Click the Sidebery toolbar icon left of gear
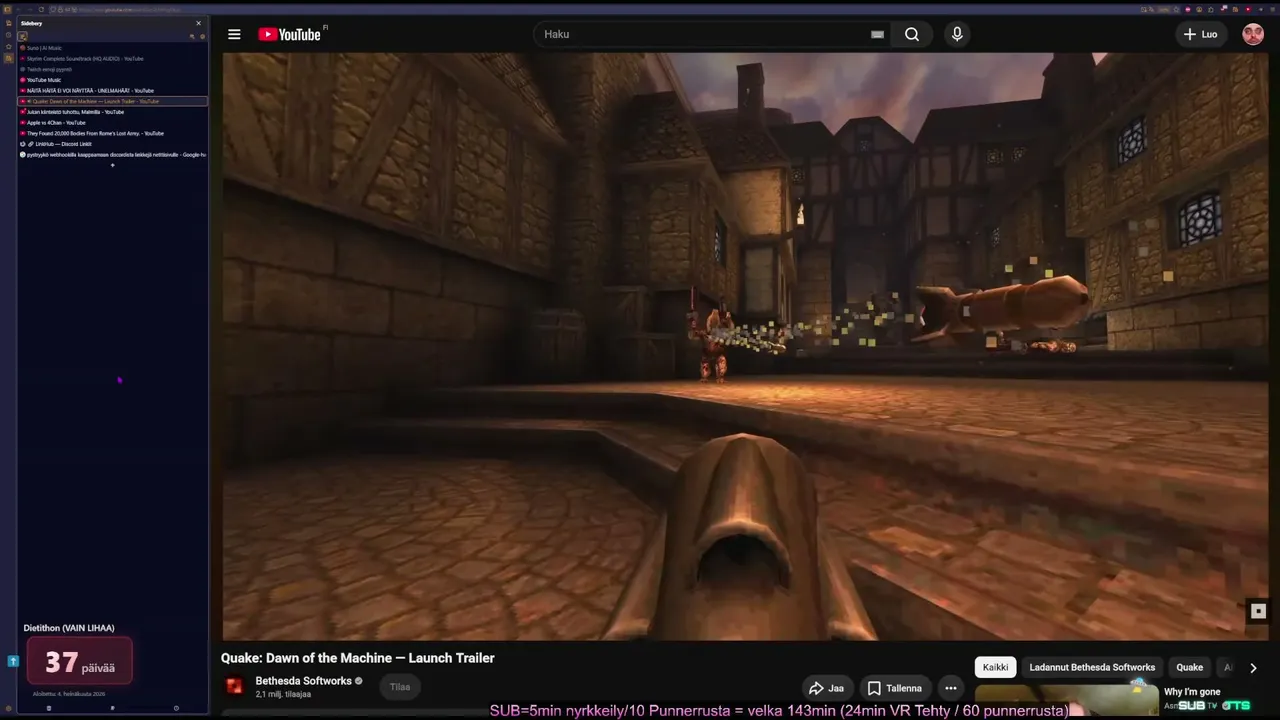Image resolution: width=1280 pixels, height=720 pixels. (x=192, y=36)
